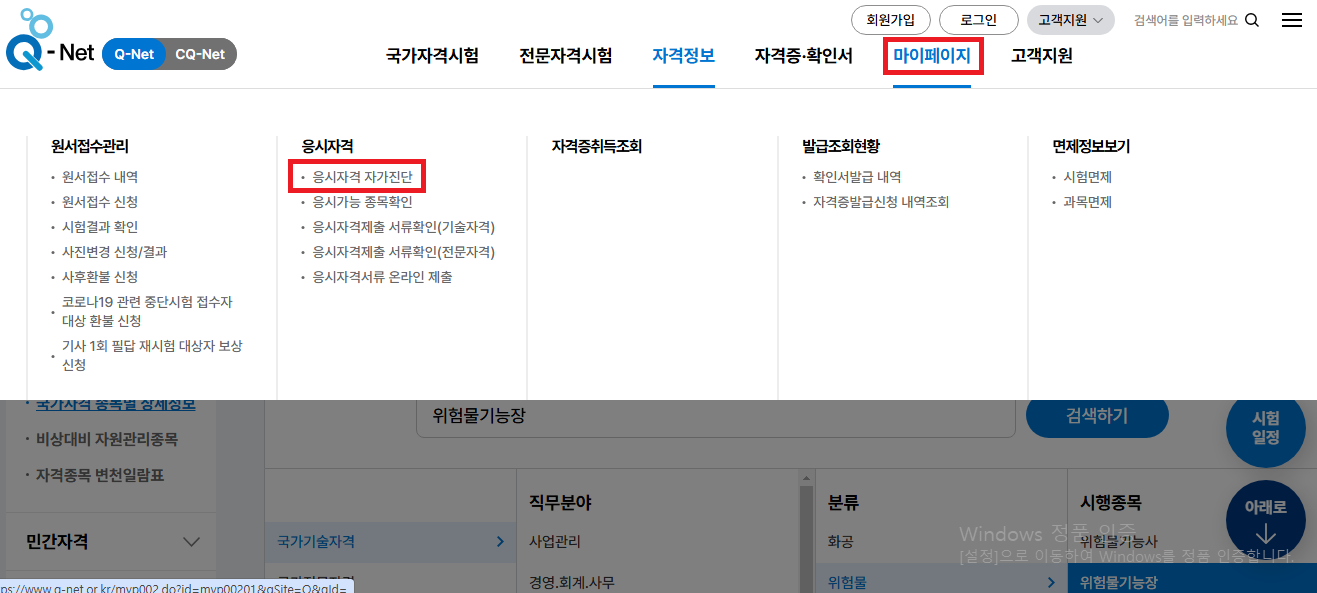Viewport: 1317px width, 593px height.
Task: Open the 고객지원 dropdown in the header
Action: [x=1070, y=19]
